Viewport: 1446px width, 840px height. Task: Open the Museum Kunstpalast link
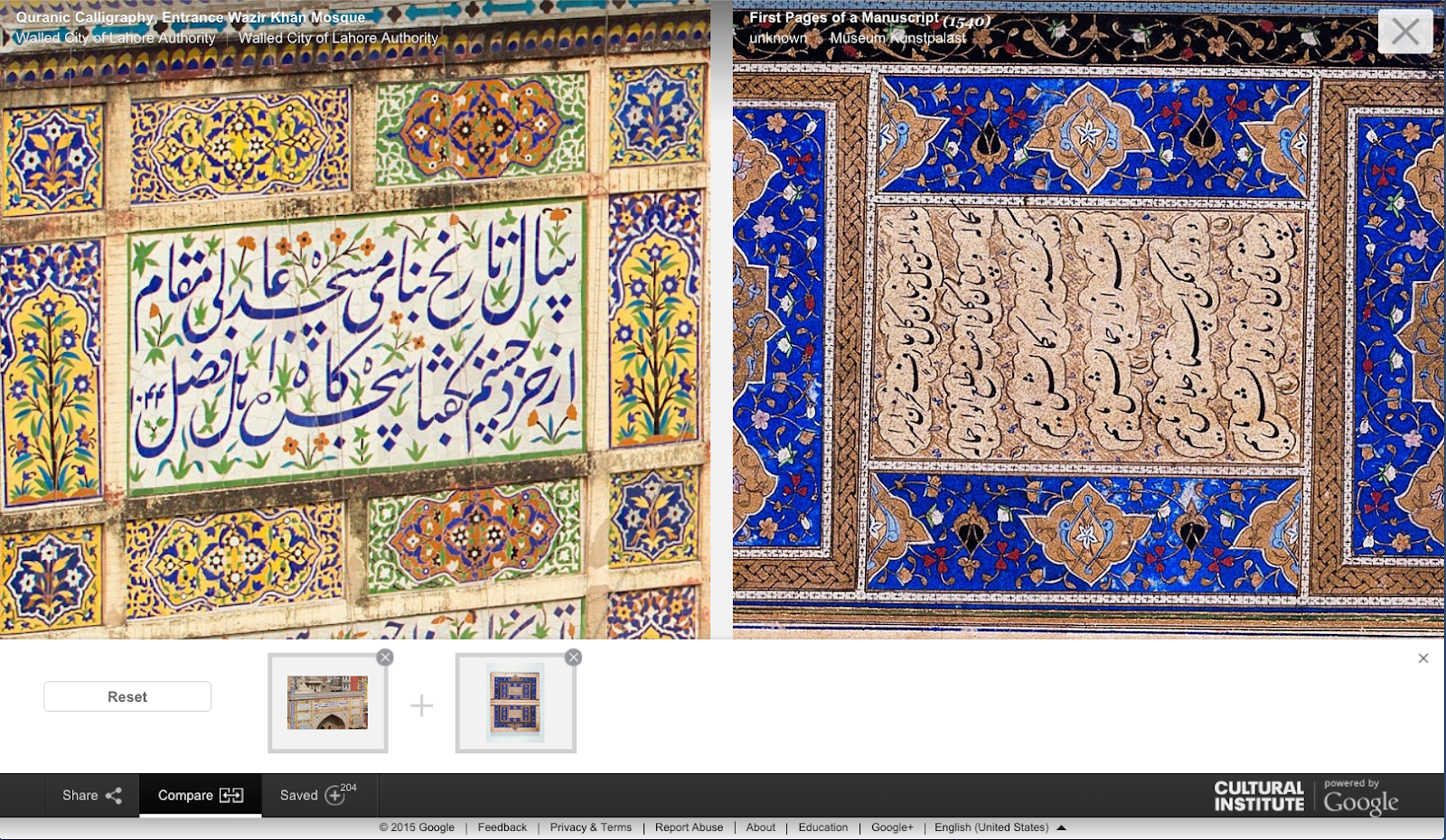click(x=898, y=38)
